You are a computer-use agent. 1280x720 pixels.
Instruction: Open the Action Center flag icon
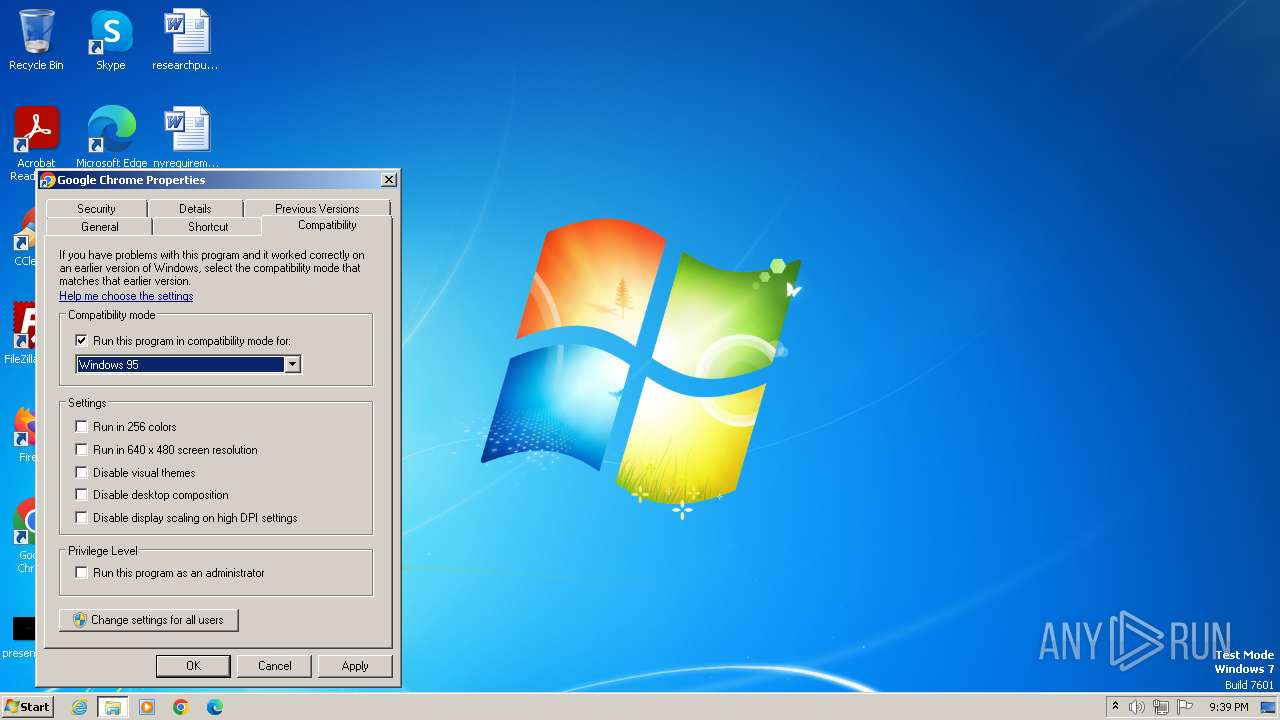point(1185,707)
